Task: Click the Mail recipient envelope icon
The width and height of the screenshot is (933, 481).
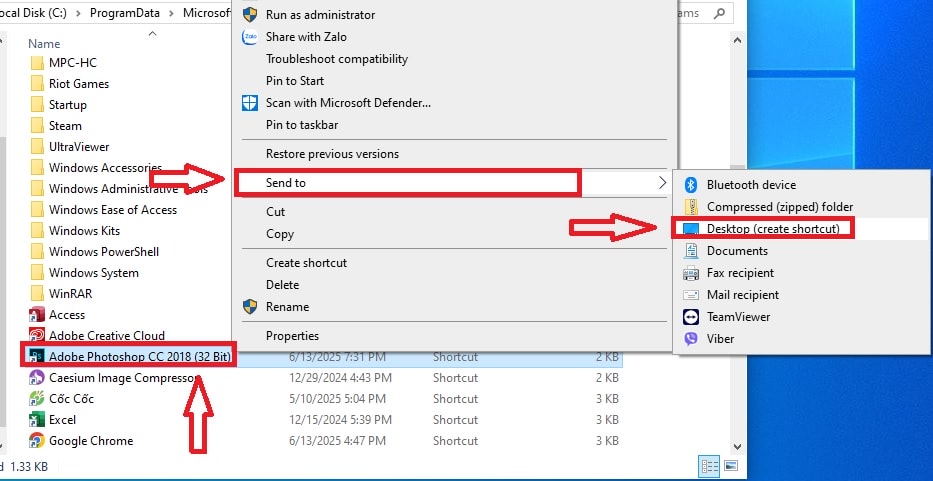Action: pyautogui.click(x=691, y=295)
